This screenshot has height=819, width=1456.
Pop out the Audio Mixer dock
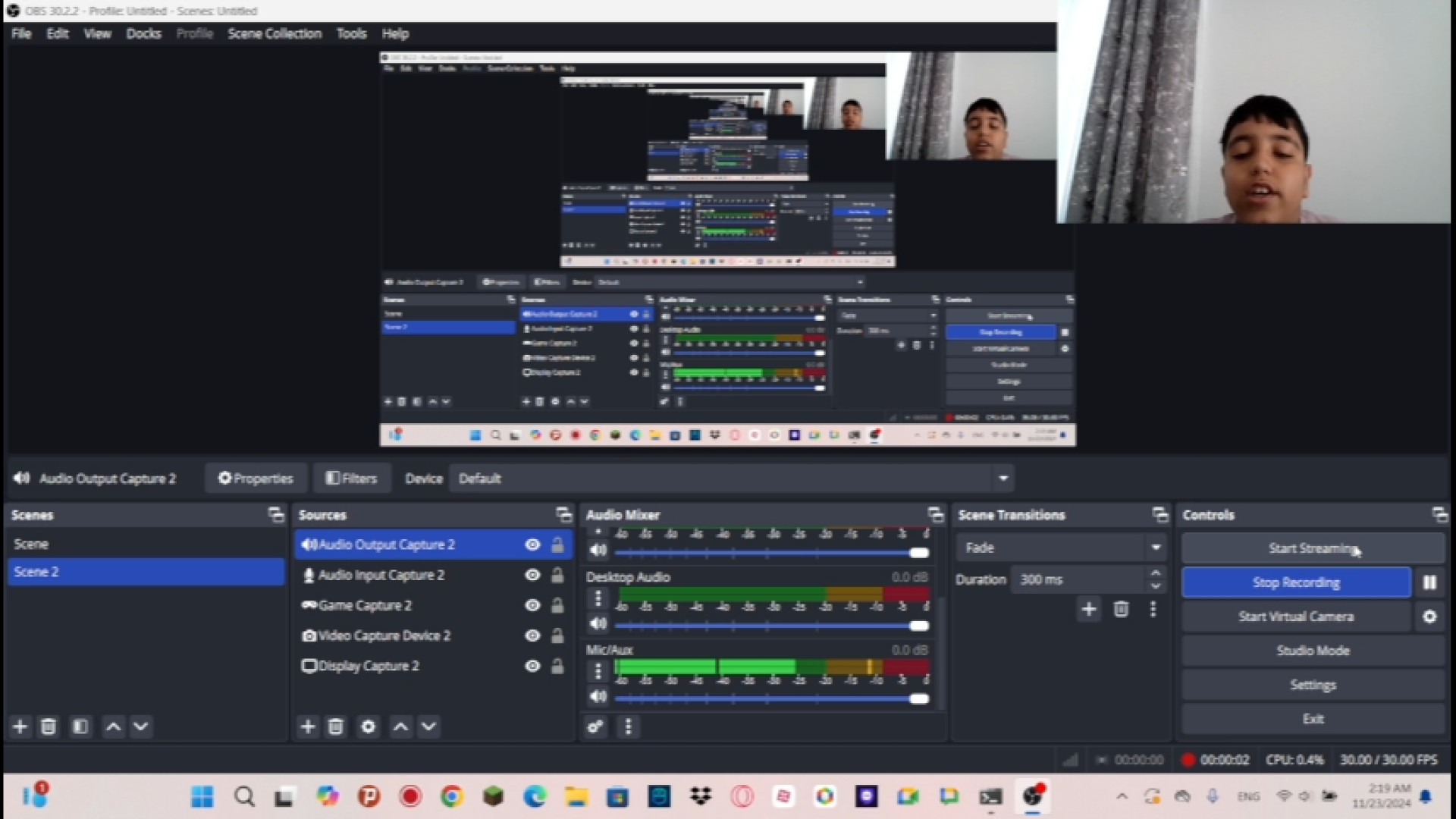[936, 515]
